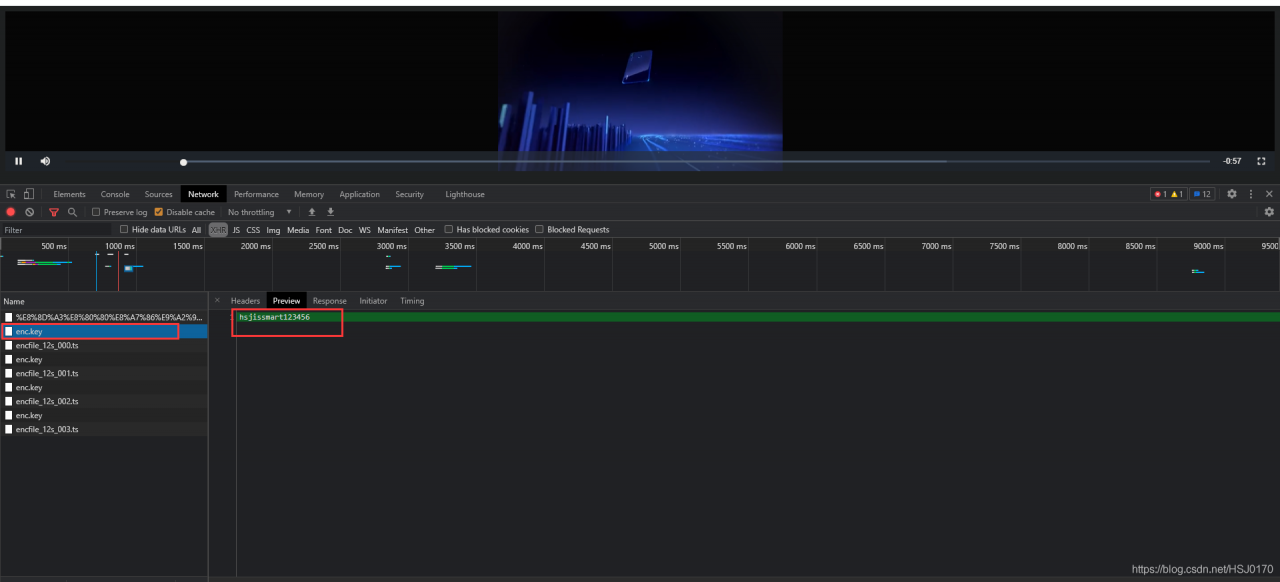Import a HAR file

[x=312, y=212]
